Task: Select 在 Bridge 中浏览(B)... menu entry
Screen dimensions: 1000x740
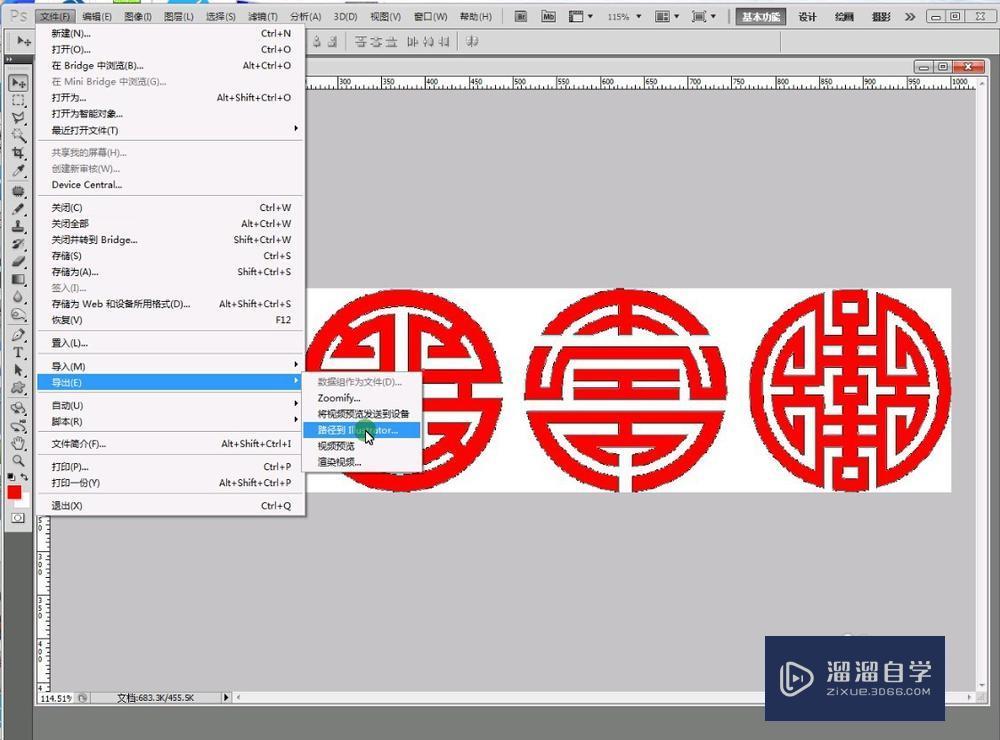Action: coord(170,65)
